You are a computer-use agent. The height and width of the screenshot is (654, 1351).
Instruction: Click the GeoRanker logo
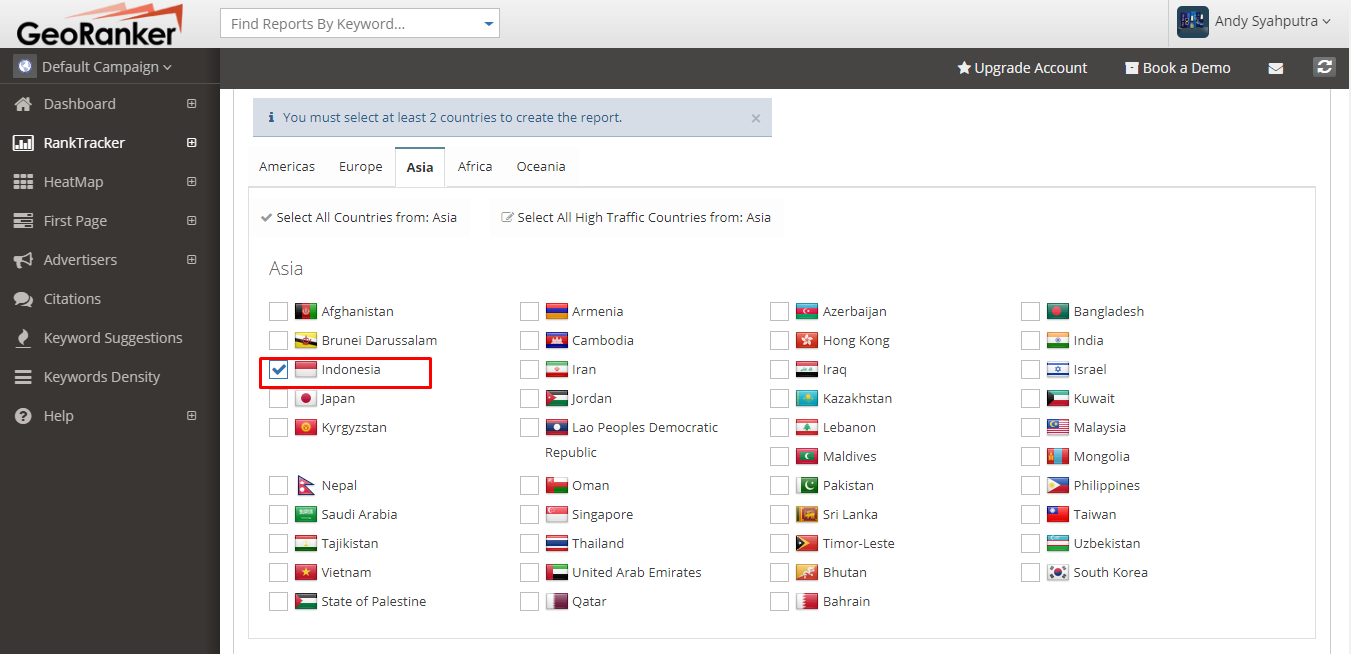pyautogui.click(x=101, y=24)
